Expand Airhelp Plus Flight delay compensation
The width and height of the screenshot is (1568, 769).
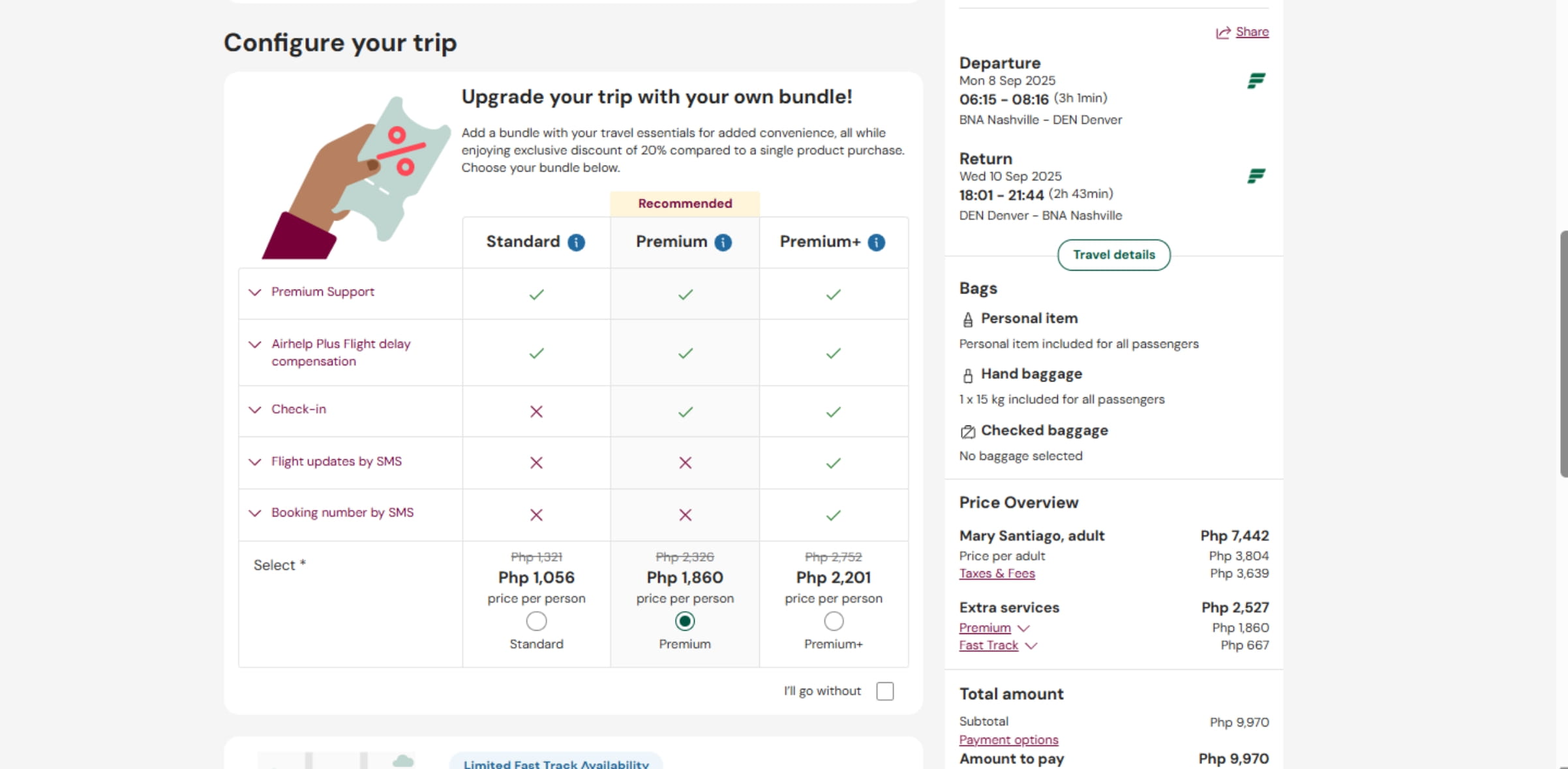pyautogui.click(x=255, y=344)
